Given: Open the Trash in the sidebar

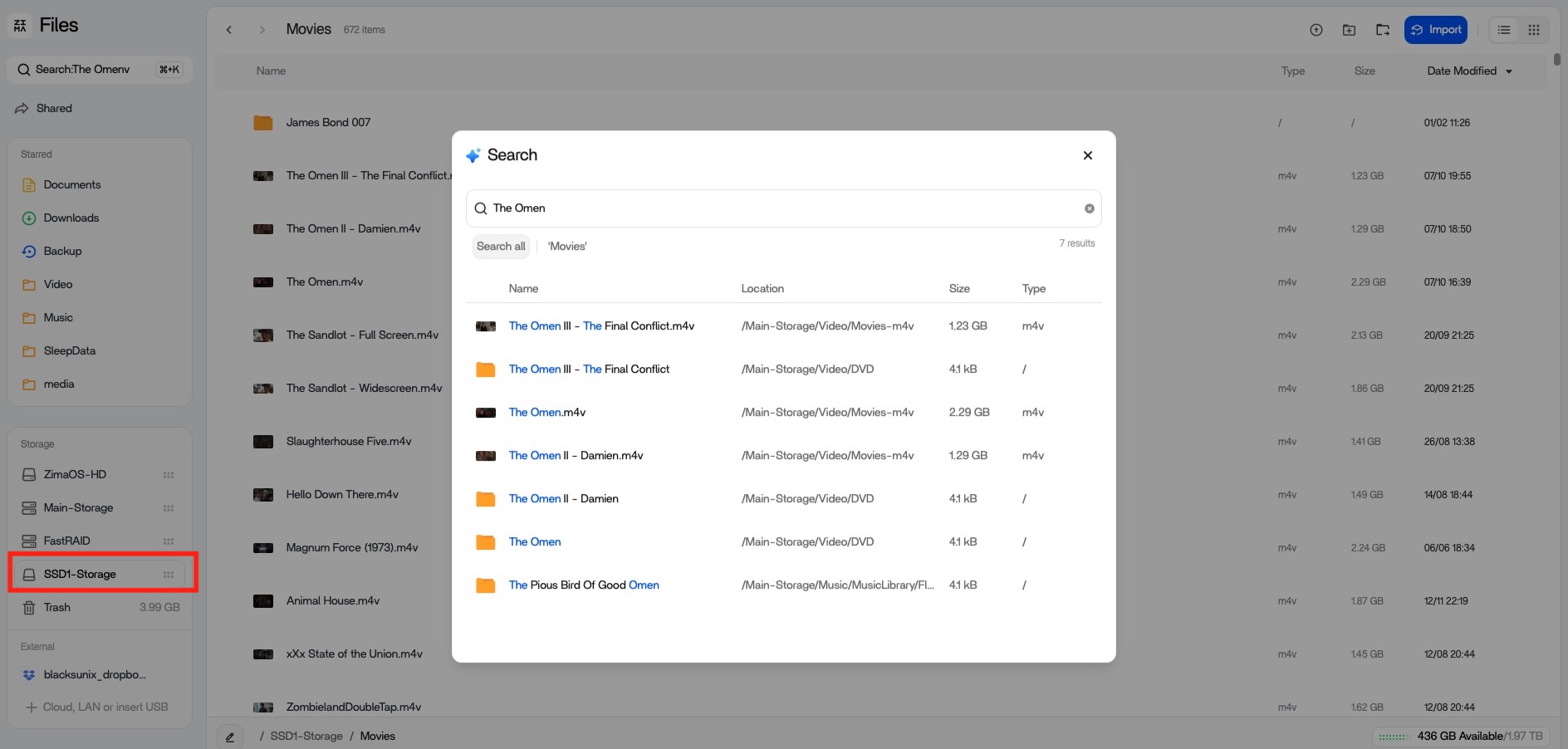Looking at the screenshot, I should pos(56,607).
